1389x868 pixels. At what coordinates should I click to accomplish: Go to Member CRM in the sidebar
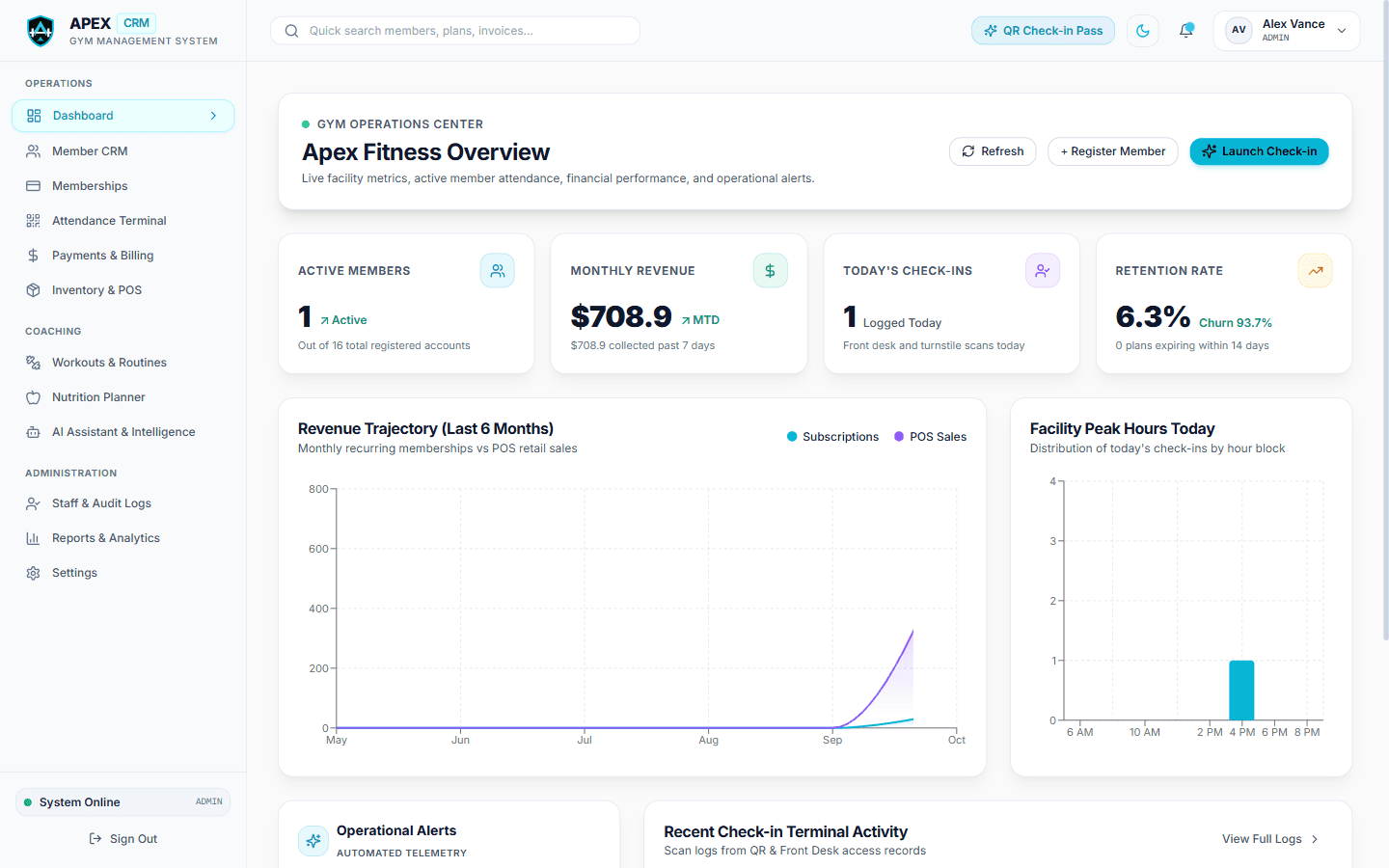click(123, 151)
